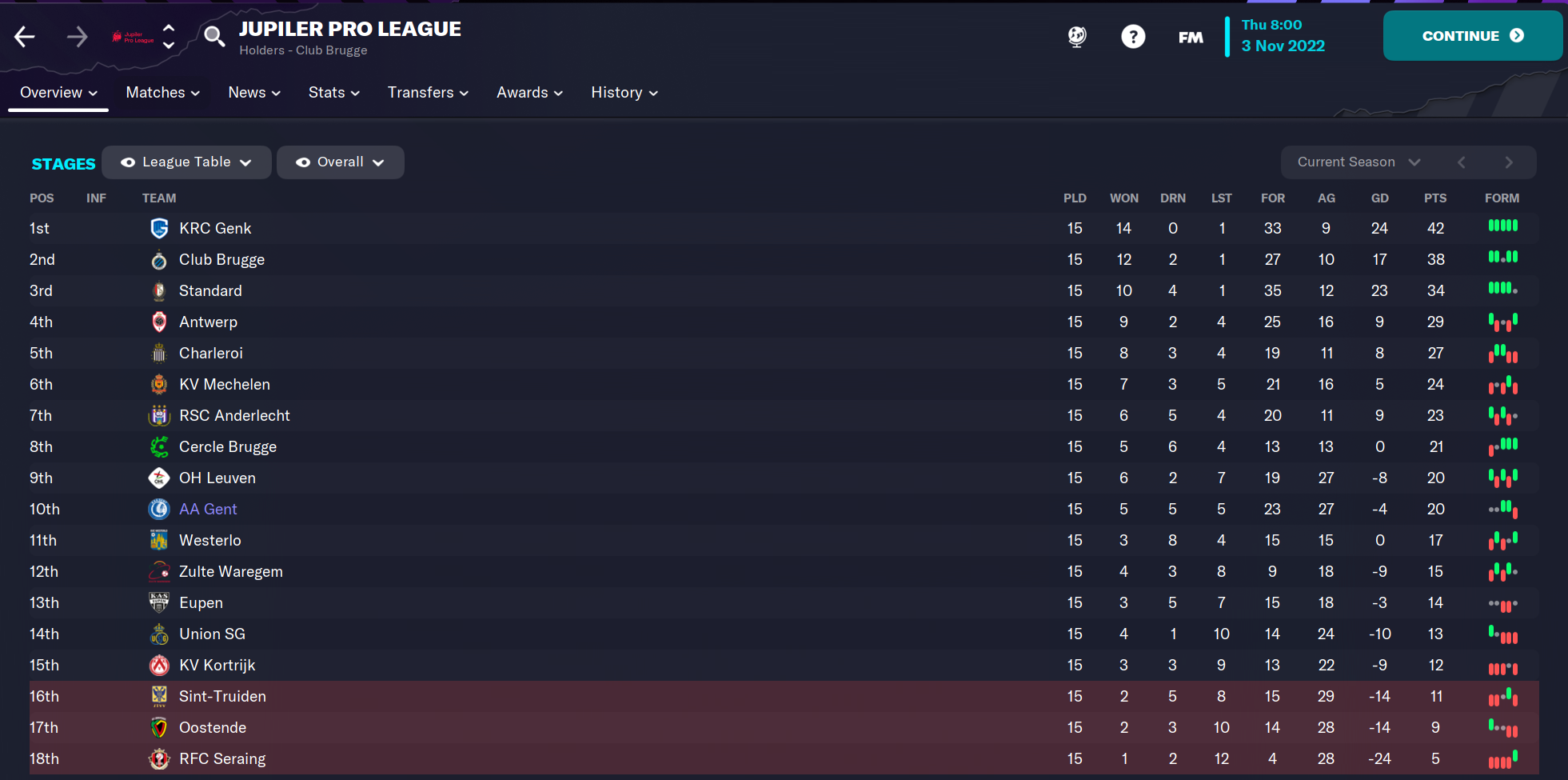1568x780 pixels.
Task: Click the search magnifying glass icon
Action: (x=213, y=37)
